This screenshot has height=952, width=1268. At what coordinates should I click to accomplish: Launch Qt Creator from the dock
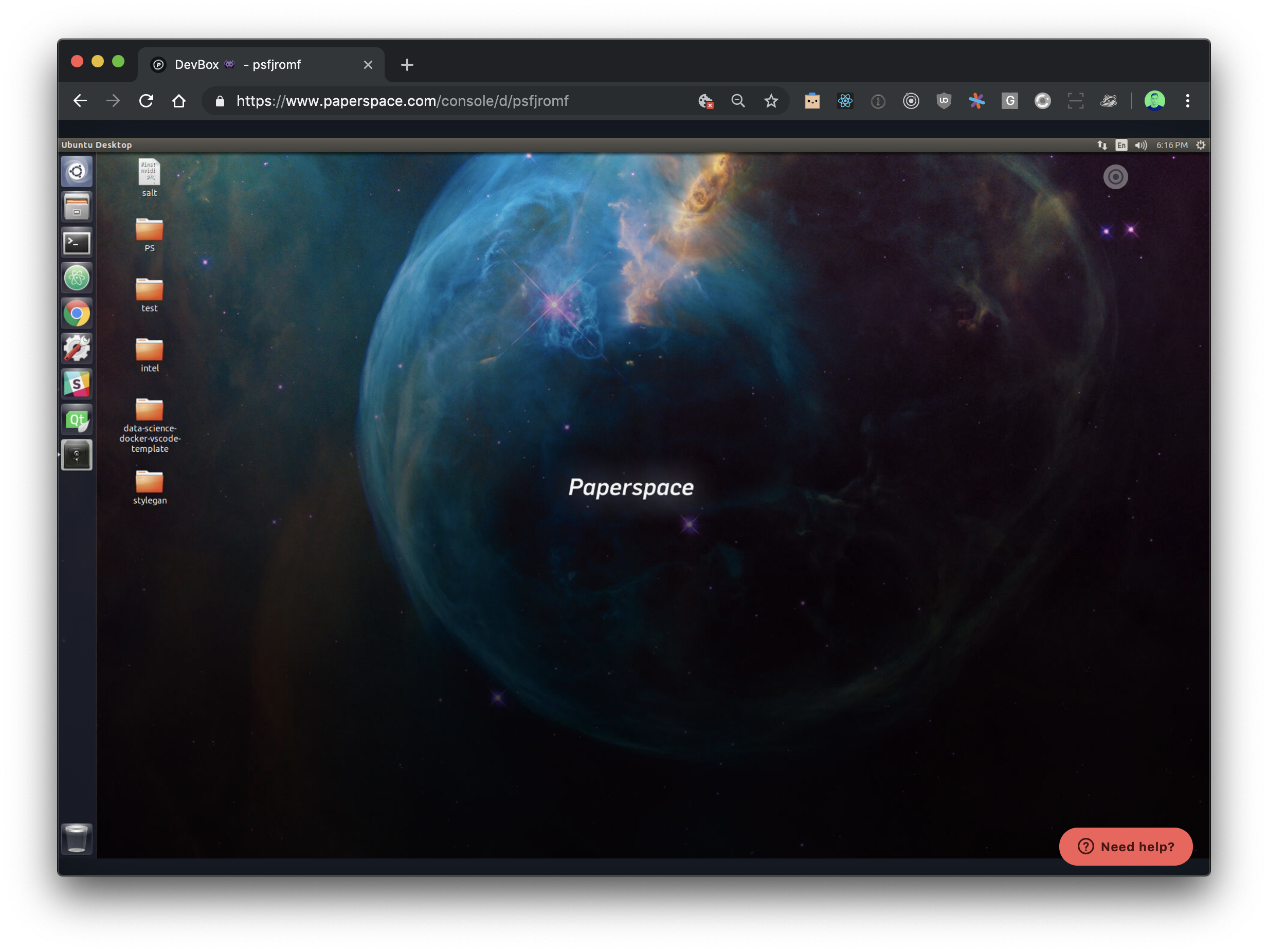77,420
